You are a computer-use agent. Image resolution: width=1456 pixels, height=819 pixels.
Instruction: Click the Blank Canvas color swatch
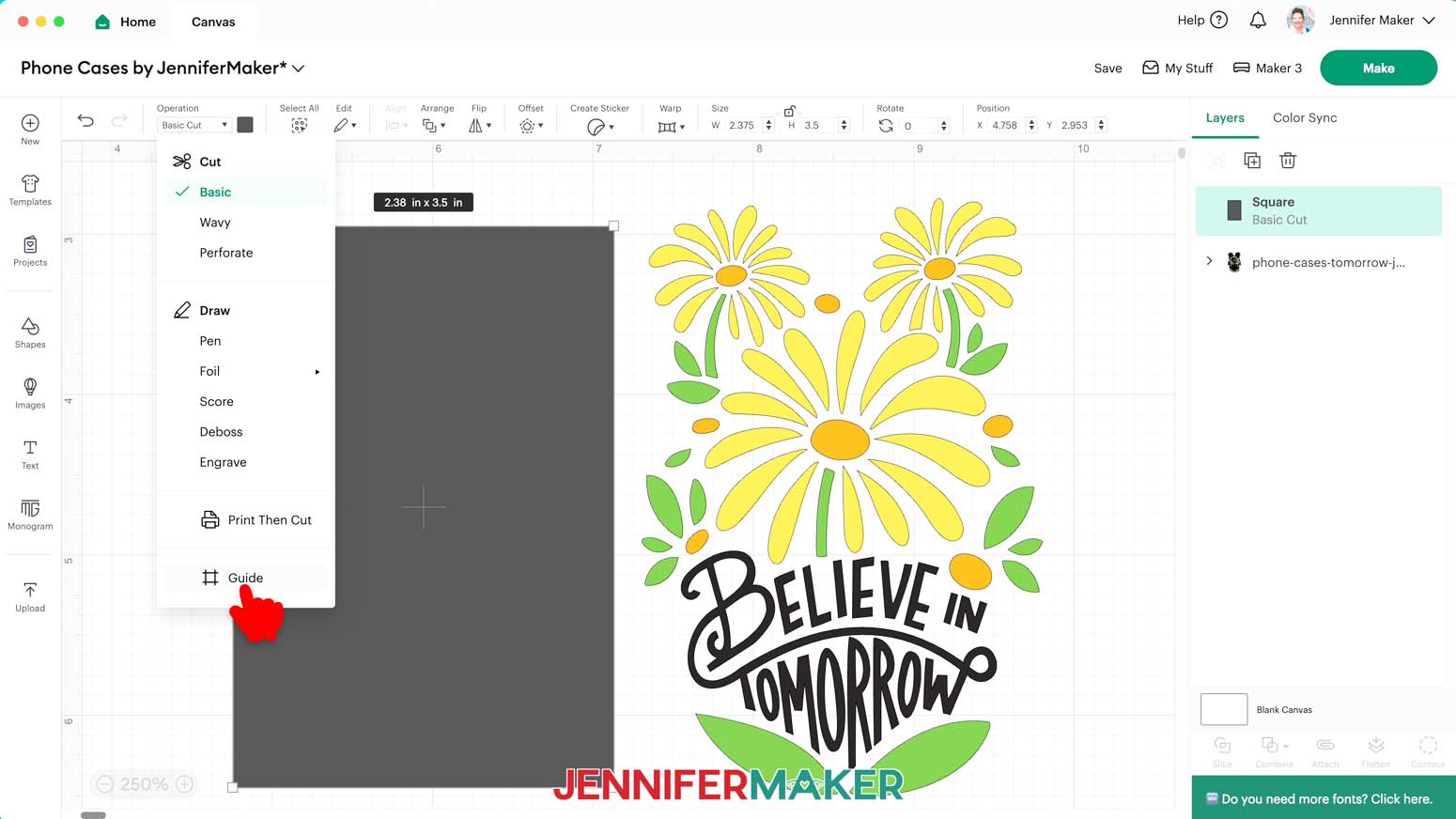click(x=1224, y=709)
